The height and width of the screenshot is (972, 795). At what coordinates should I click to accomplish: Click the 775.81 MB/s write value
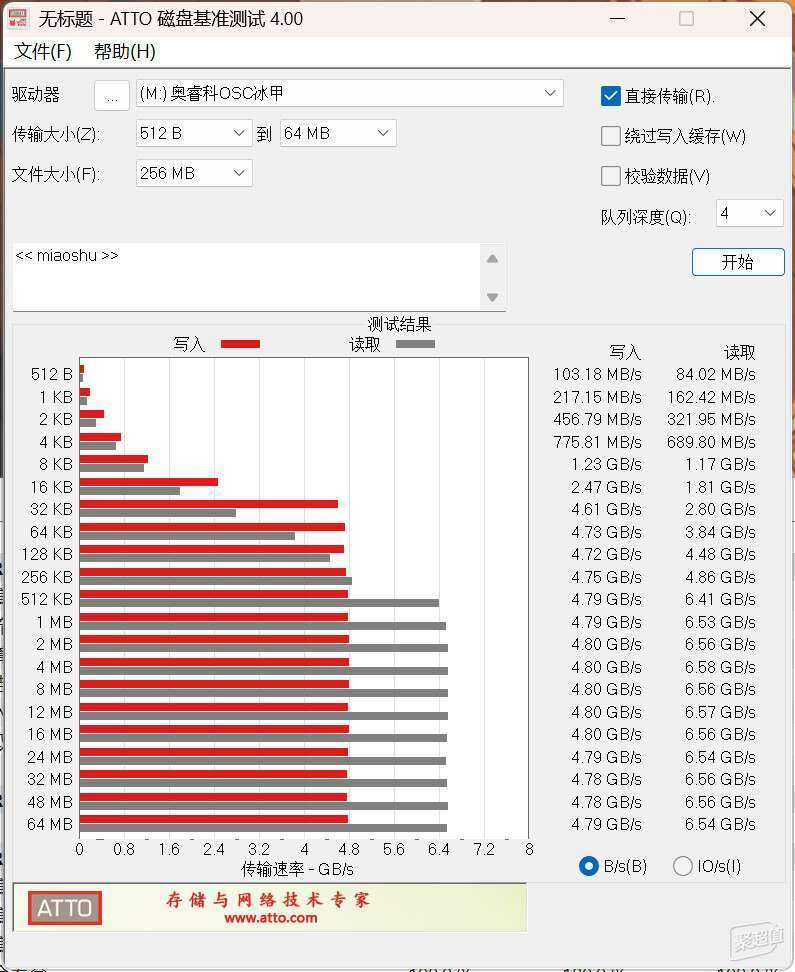coord(597,442)
